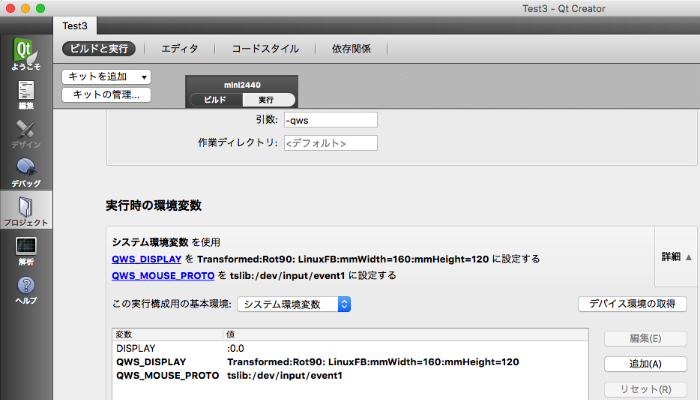700x400 pixels.
Task: Switch to the デバッグ debug mode
Action: point(26,172)
